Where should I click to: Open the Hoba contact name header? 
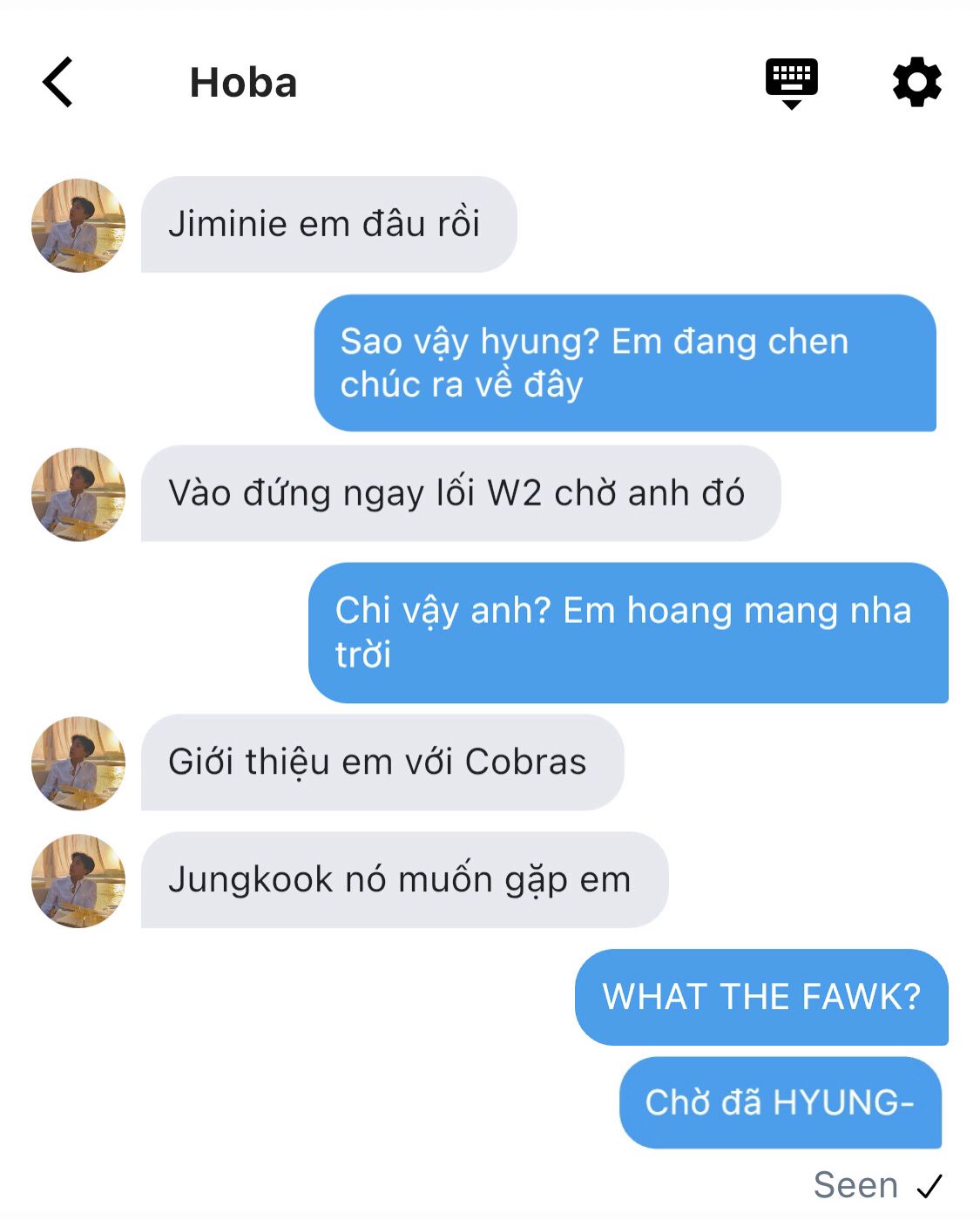point(243,84)
